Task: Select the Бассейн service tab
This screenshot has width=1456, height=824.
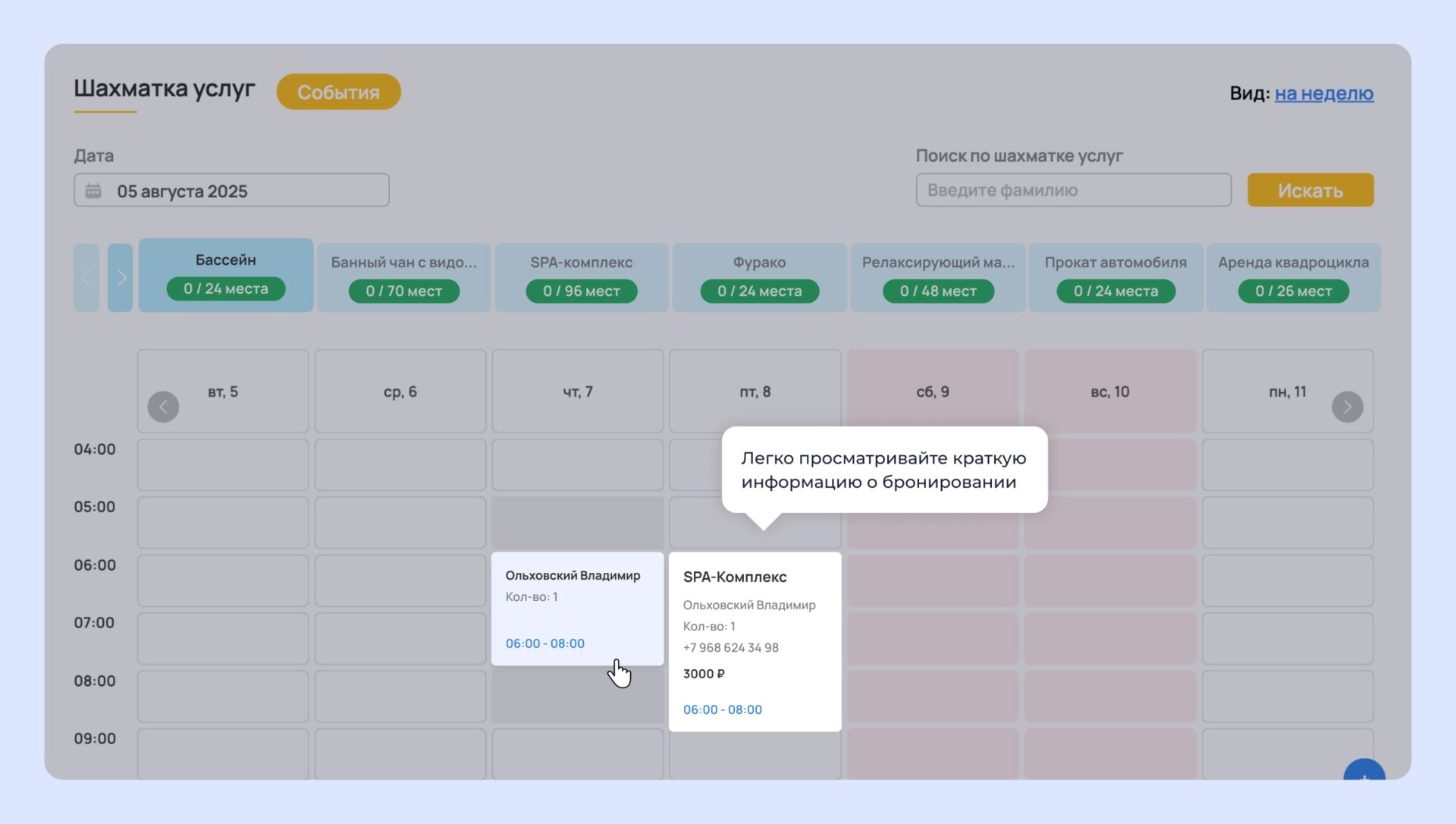Action: click(x=226, y=275)
